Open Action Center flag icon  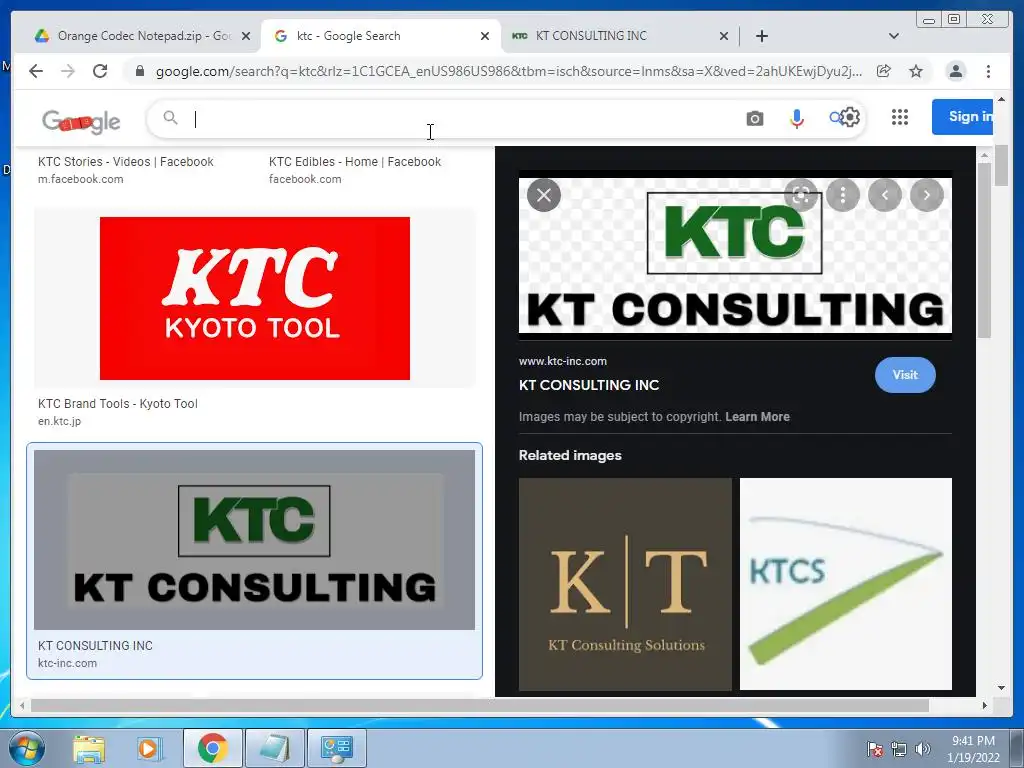pos(874,749)
